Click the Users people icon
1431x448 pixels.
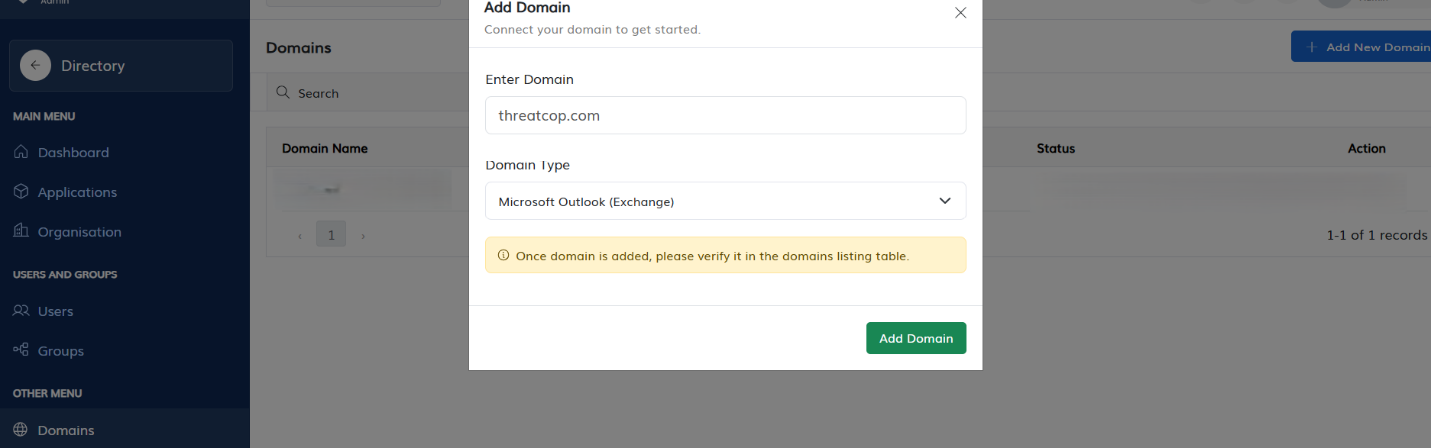tap(21, 311)
